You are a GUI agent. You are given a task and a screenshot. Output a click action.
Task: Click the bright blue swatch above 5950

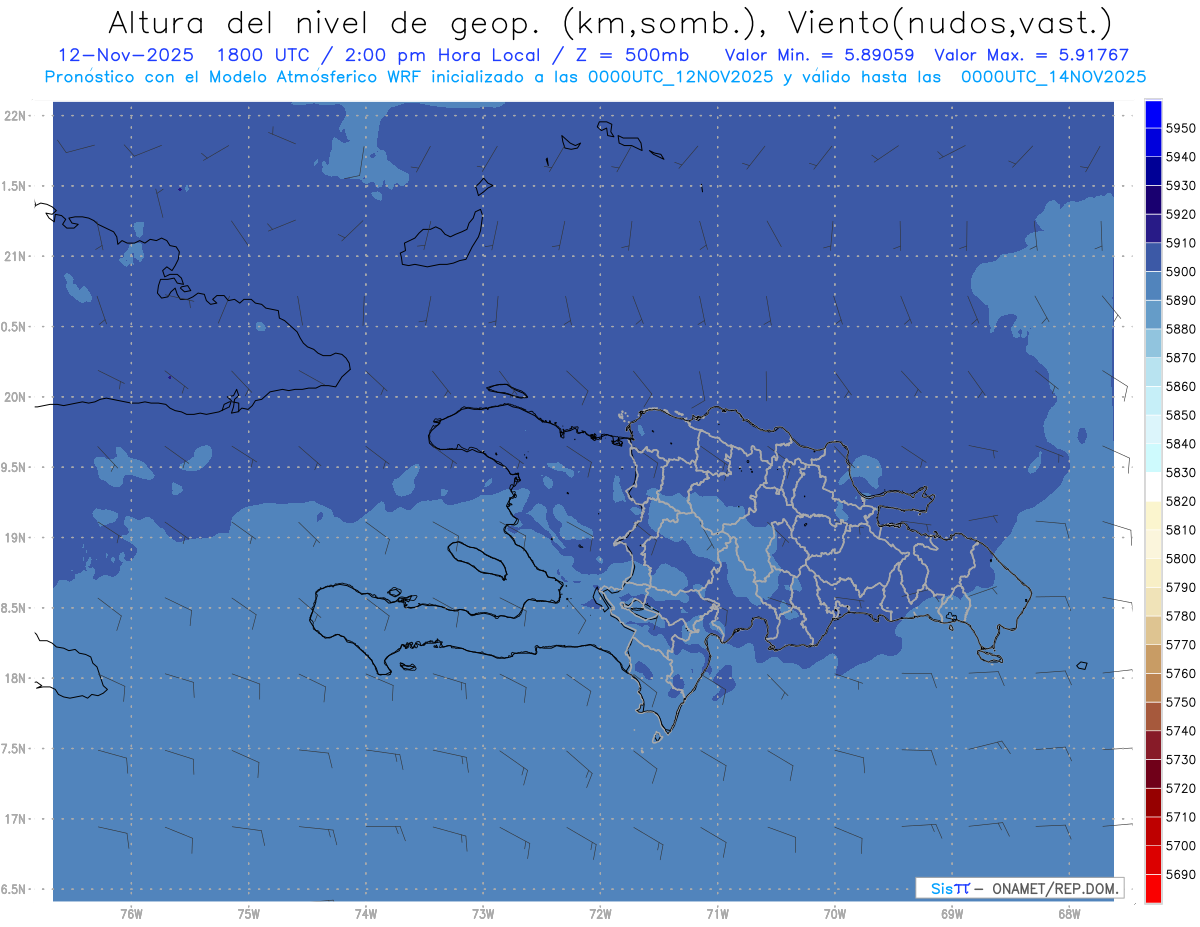pos(1153,114)
